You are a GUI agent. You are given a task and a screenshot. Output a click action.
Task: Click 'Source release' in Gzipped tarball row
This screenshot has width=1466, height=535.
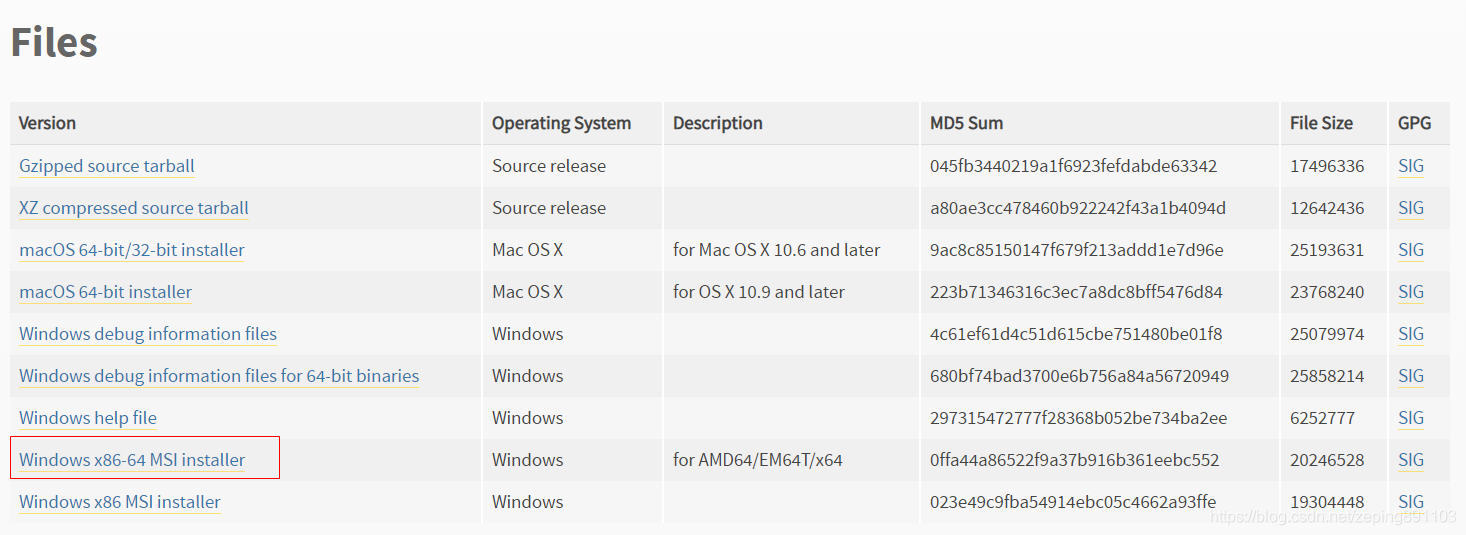(549, 166)
